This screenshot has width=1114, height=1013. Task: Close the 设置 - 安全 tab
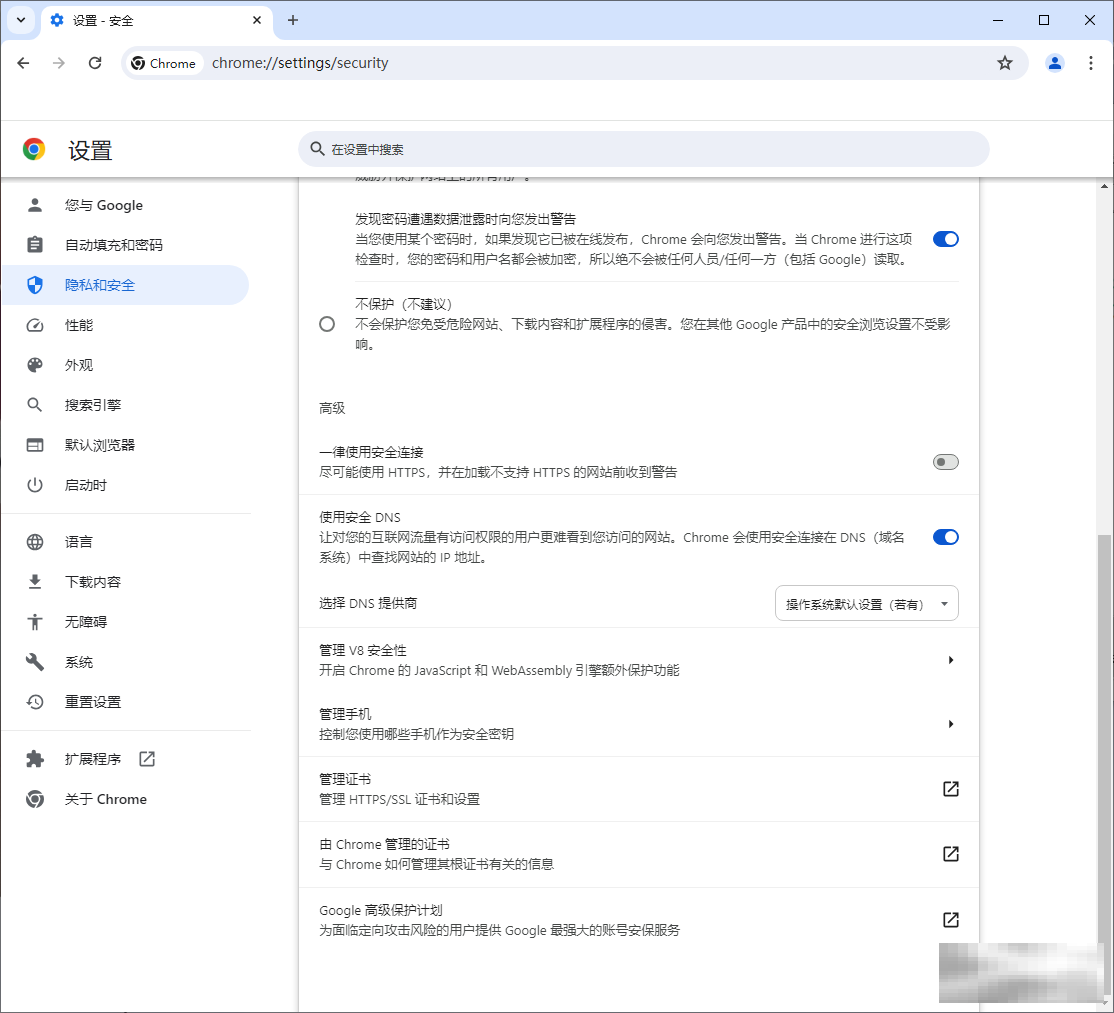(257, 20)
